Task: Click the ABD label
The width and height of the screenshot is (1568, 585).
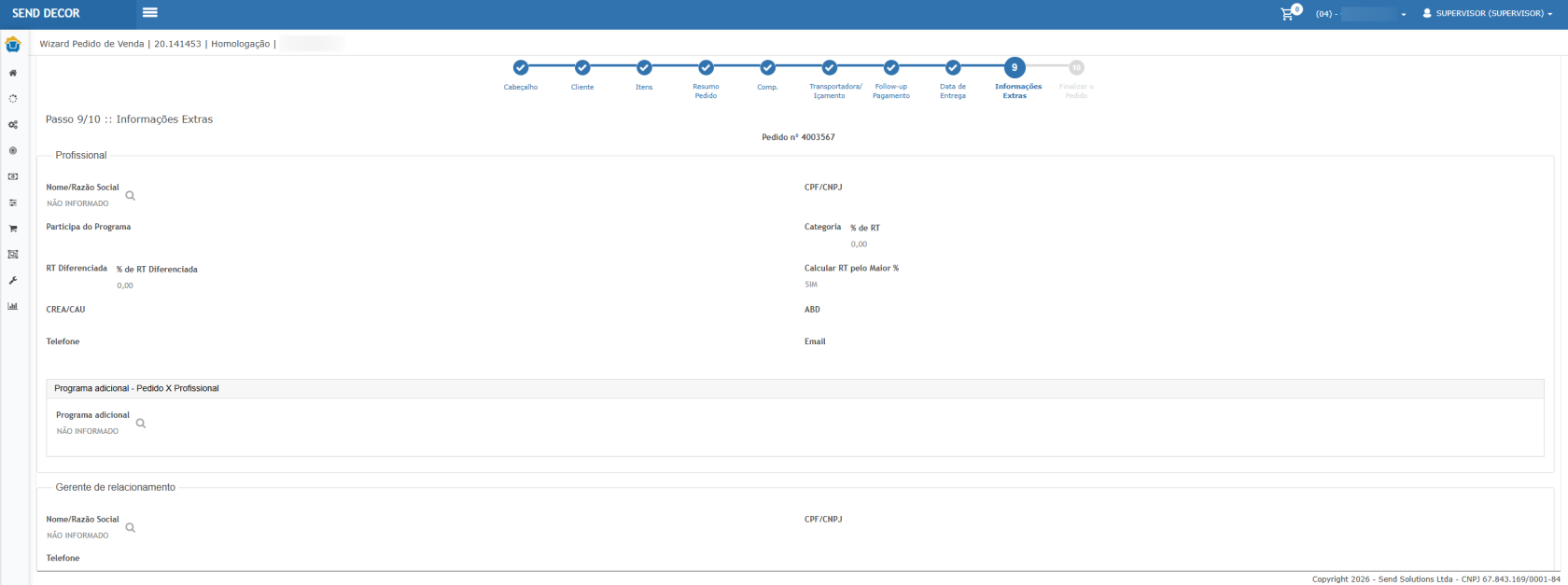Action: [812, 309]
